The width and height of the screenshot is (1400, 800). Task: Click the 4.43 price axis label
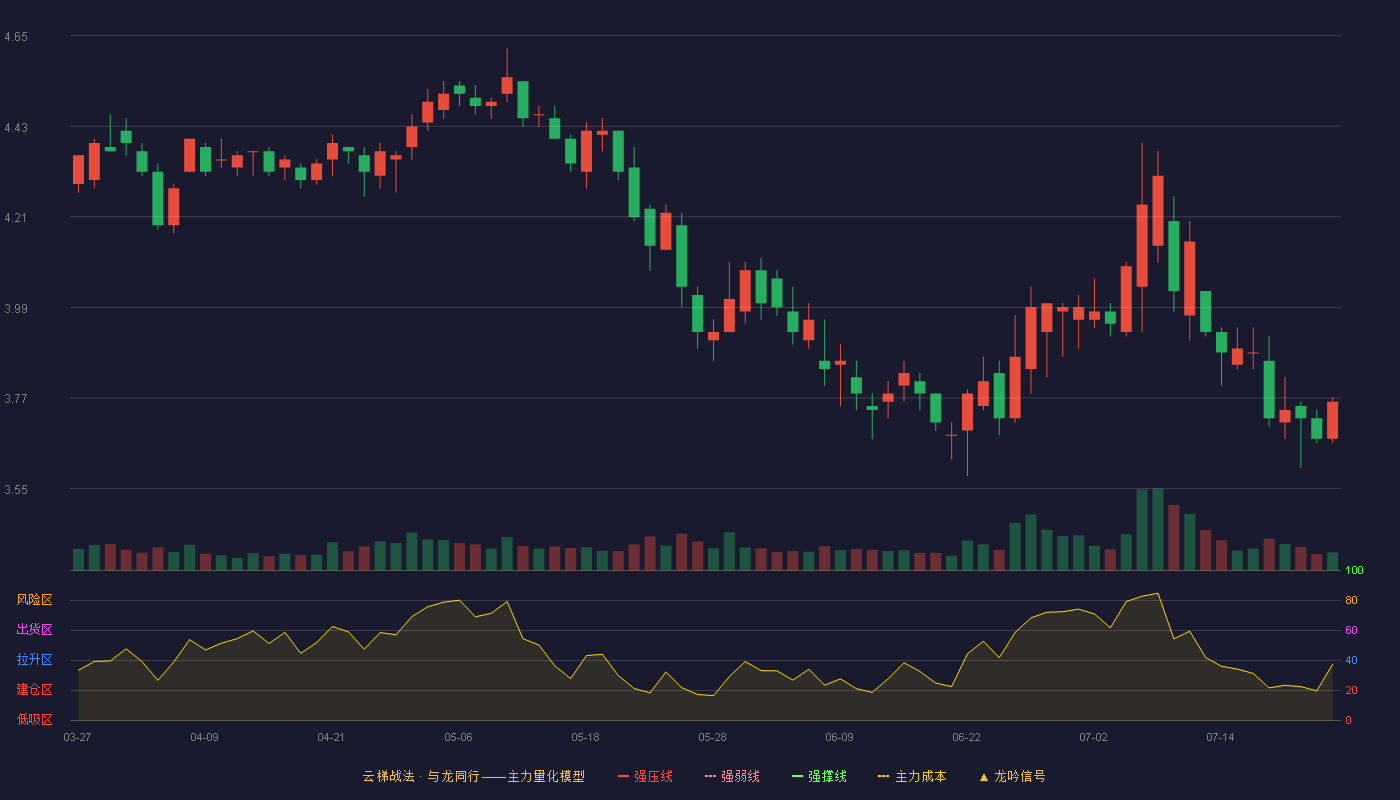(x=16, y=128)
